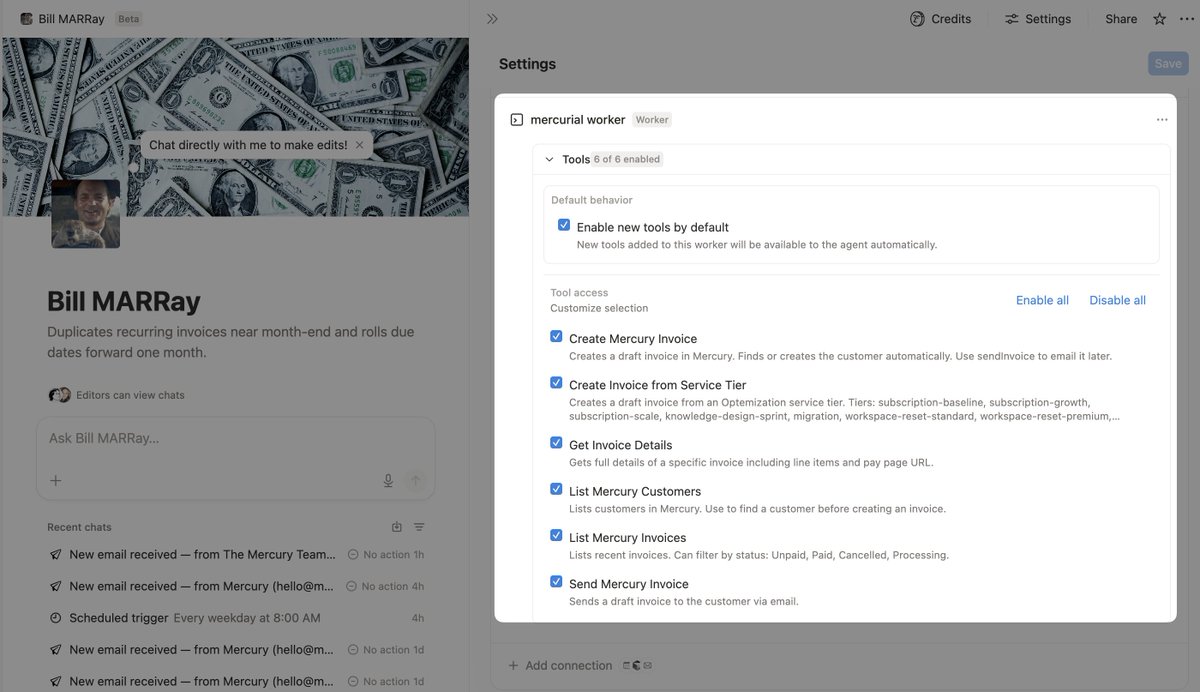Click Enable all tools link
The width and height of the screenshot is (1200, 692).
[1042, 300]
